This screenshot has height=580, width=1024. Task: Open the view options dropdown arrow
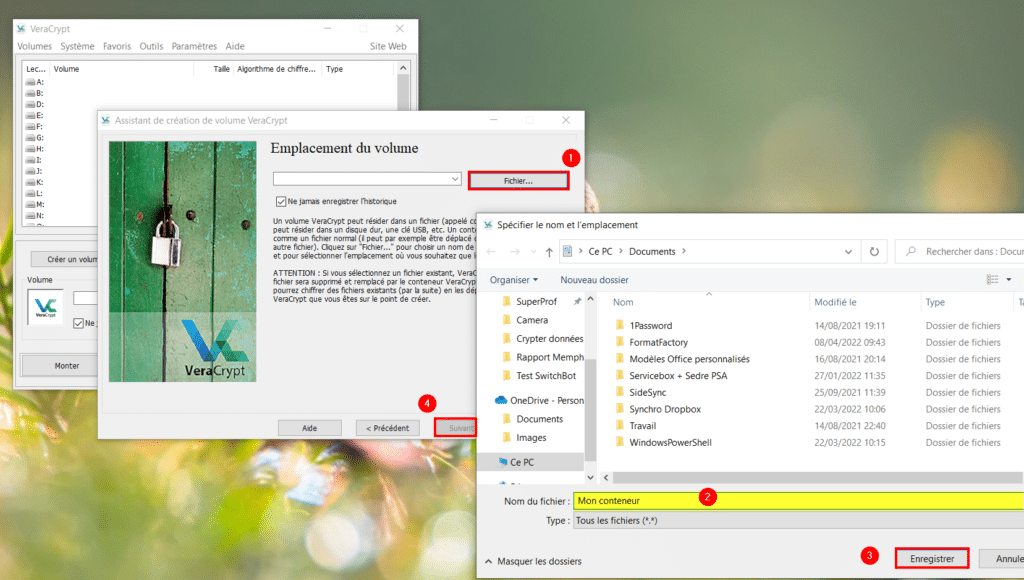[1009, 280]
